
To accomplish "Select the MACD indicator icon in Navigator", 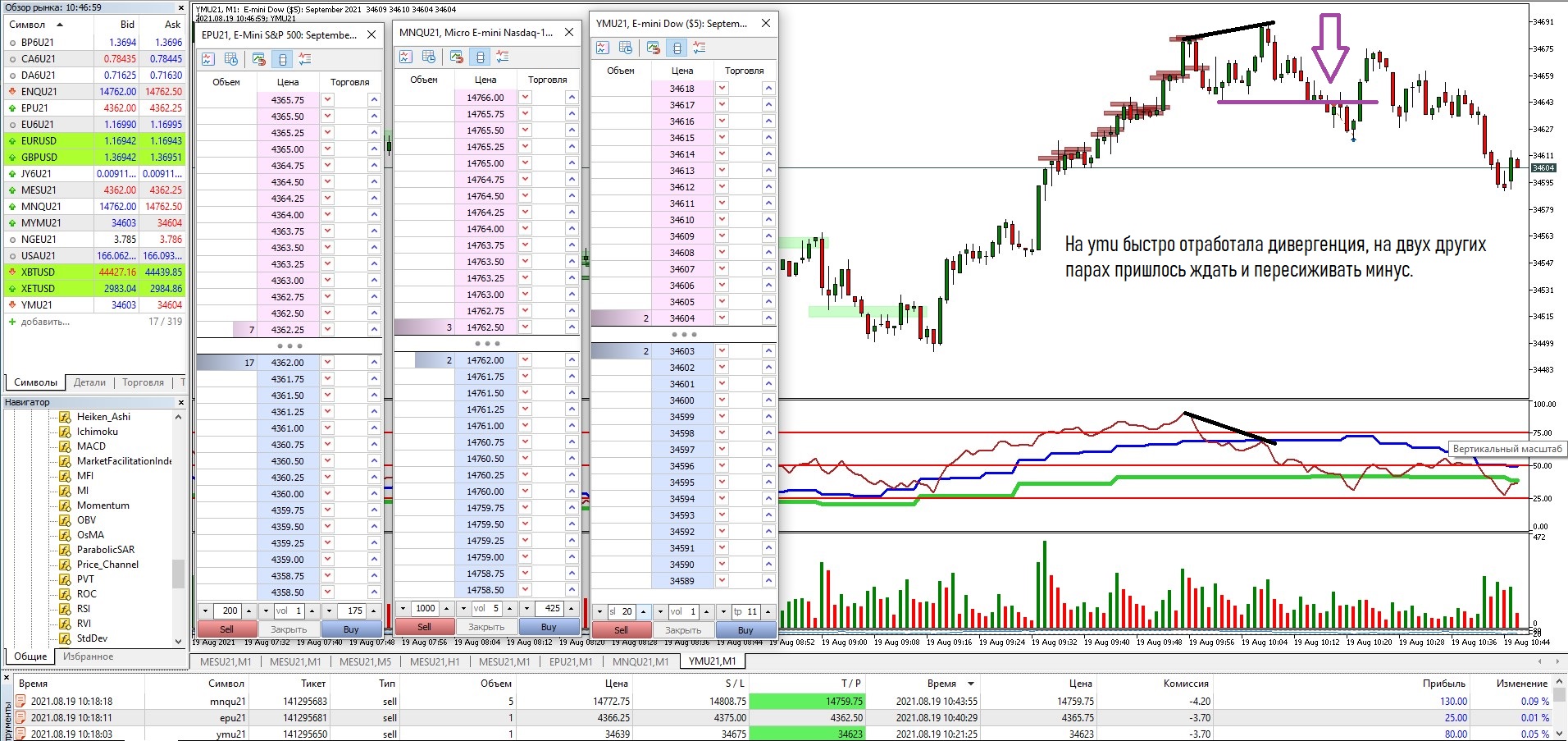I will click(x=65, y=446).
